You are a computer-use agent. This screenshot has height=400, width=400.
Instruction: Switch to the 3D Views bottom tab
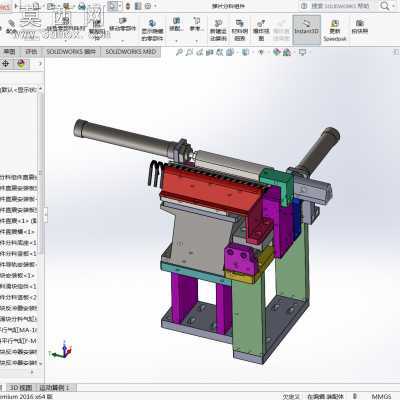click(x=21, y=388)
